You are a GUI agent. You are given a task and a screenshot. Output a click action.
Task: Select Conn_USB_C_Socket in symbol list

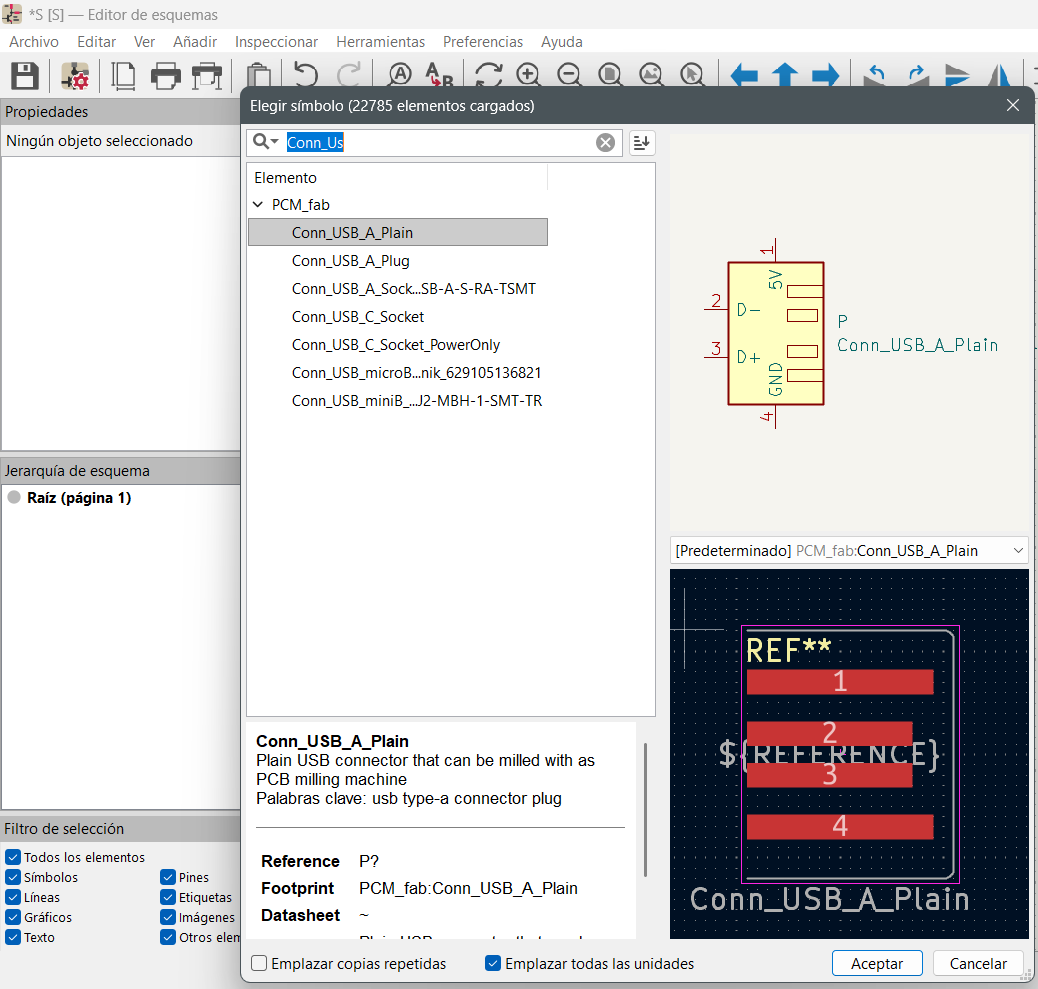(358, 317)
